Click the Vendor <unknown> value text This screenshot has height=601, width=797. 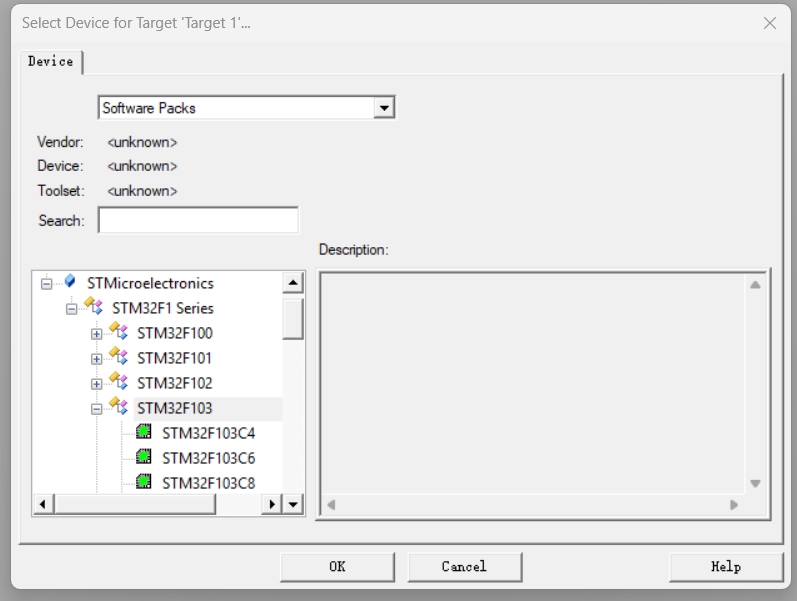pos(142,142)
